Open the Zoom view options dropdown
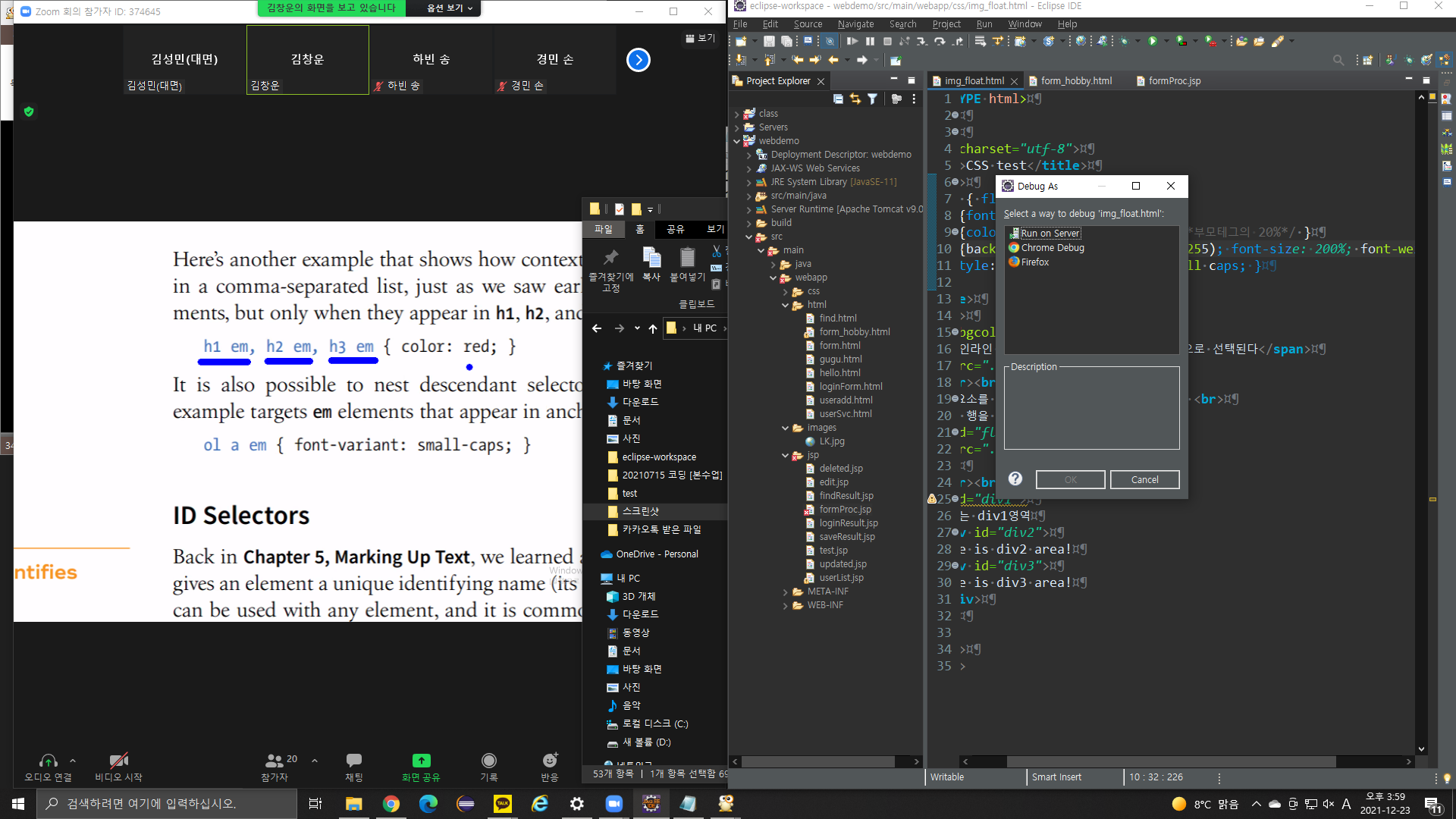 pos(450,8)
